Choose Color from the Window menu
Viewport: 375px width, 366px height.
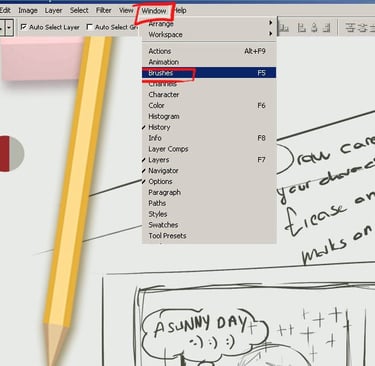click(209, 106)
